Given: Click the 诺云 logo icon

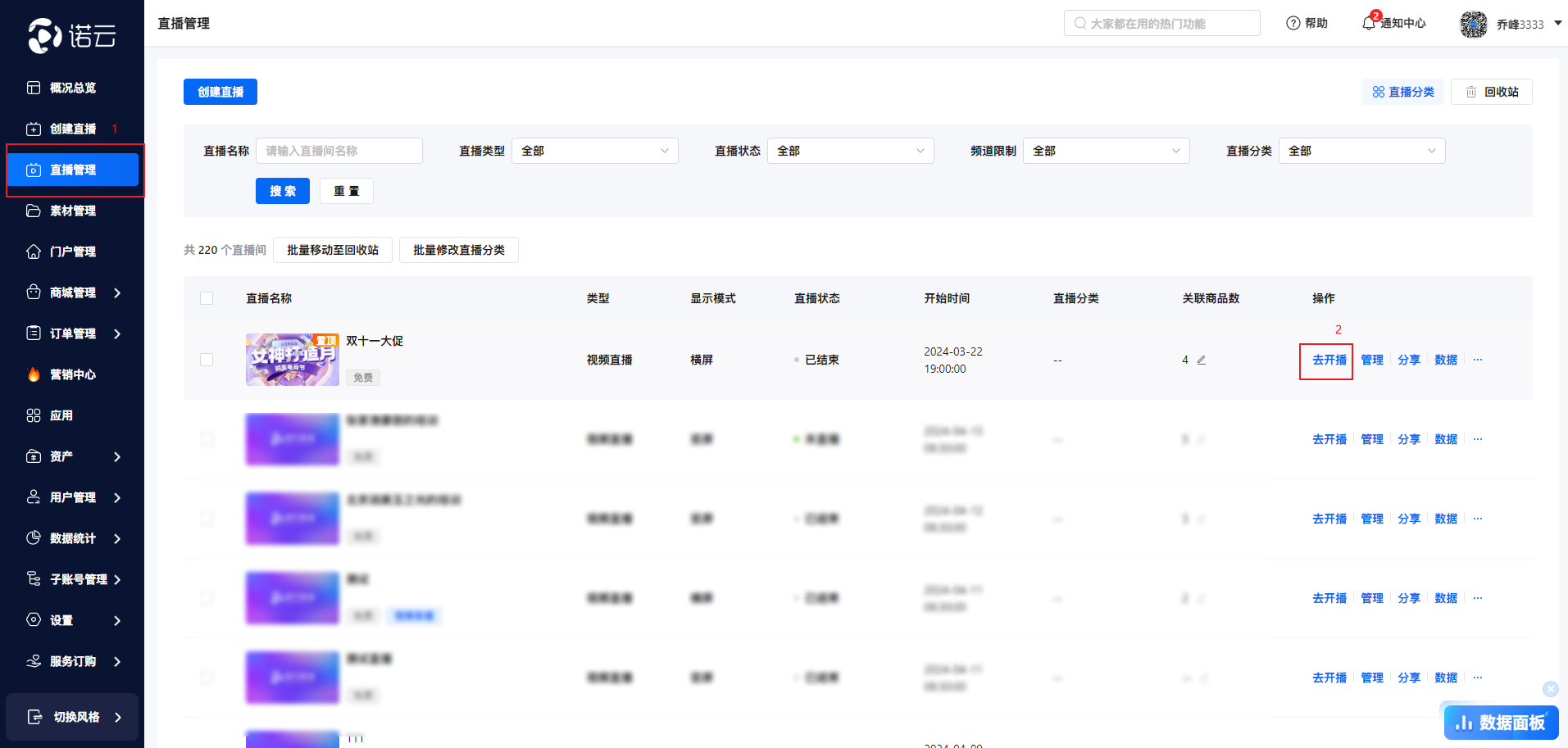Looking at the screenshot, I should 45,35.
